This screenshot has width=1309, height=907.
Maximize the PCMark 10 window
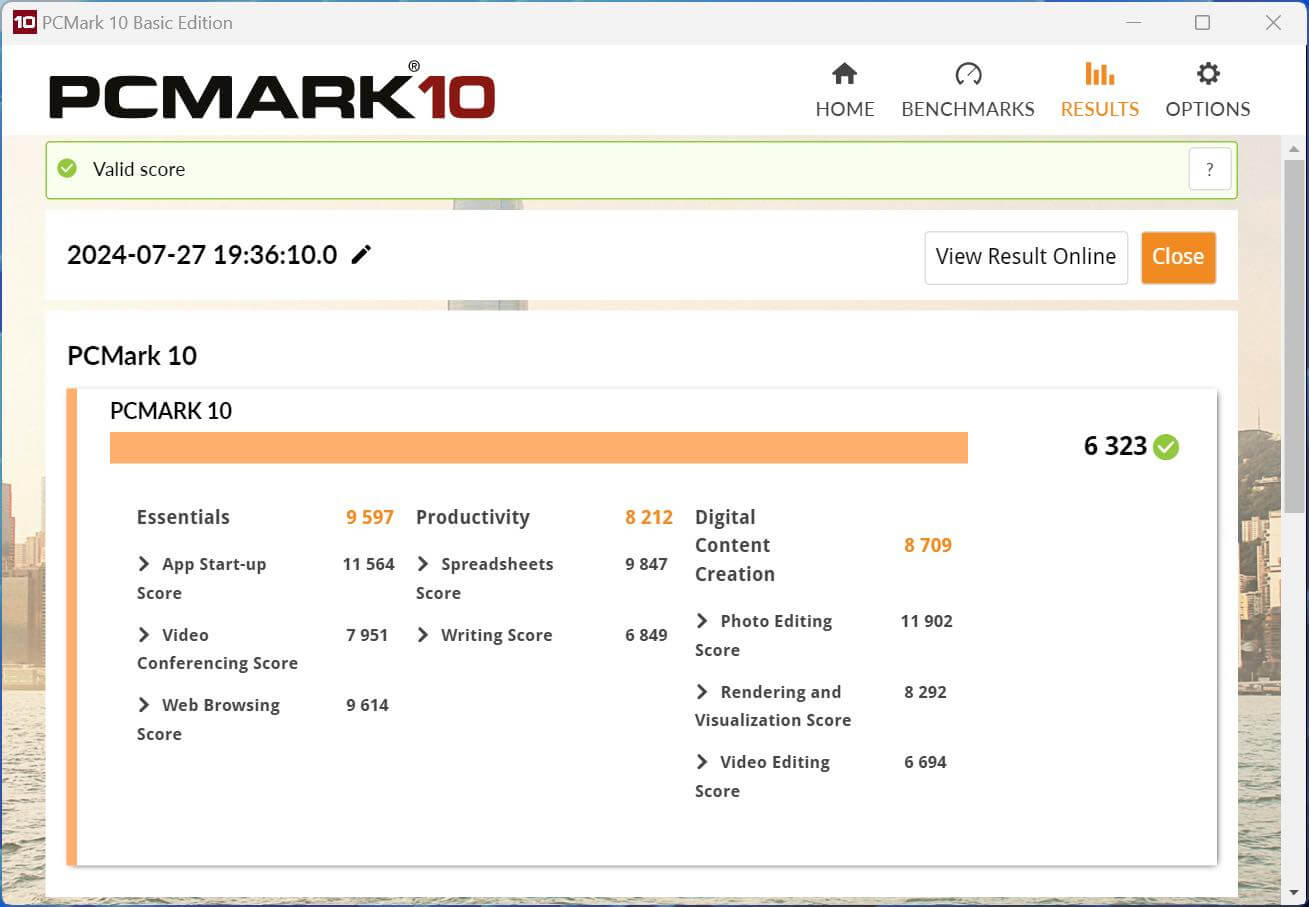click(x=1202, y=22)
